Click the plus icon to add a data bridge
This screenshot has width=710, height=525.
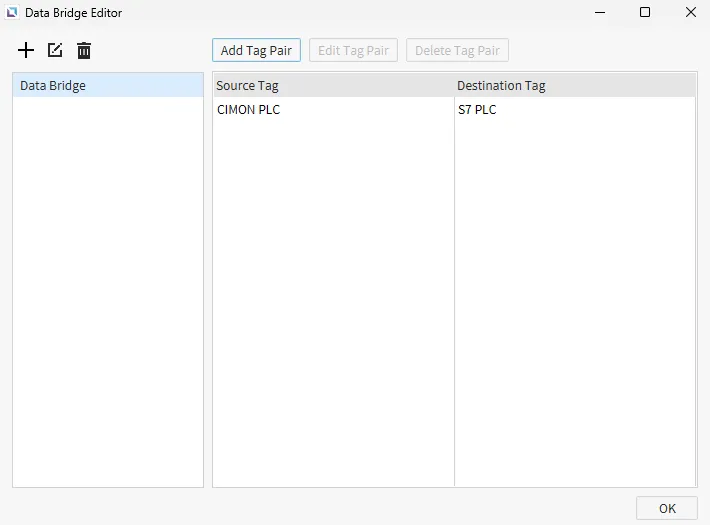[26, 50]
